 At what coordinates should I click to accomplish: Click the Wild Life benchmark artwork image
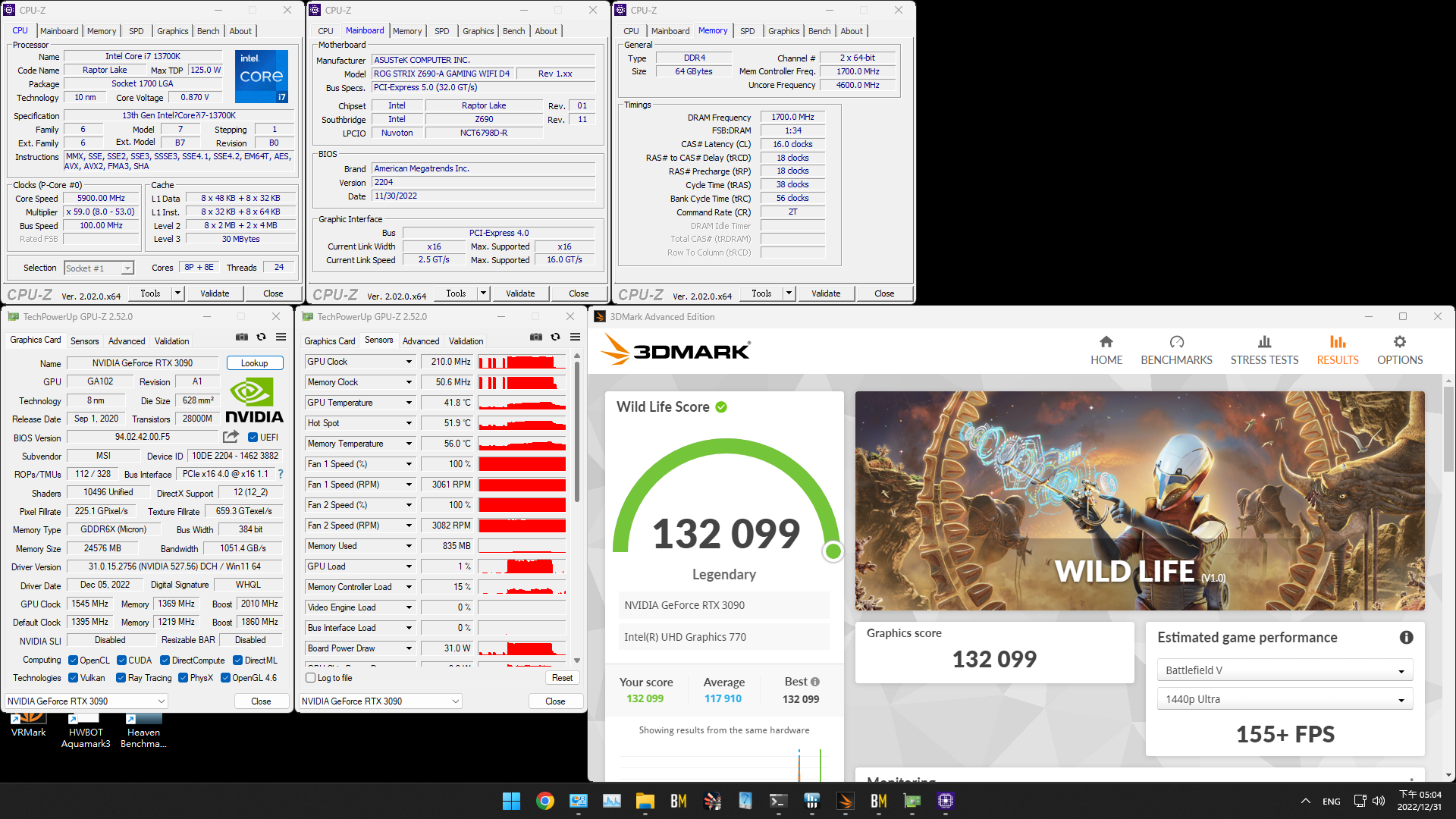tap(1140, 500)
